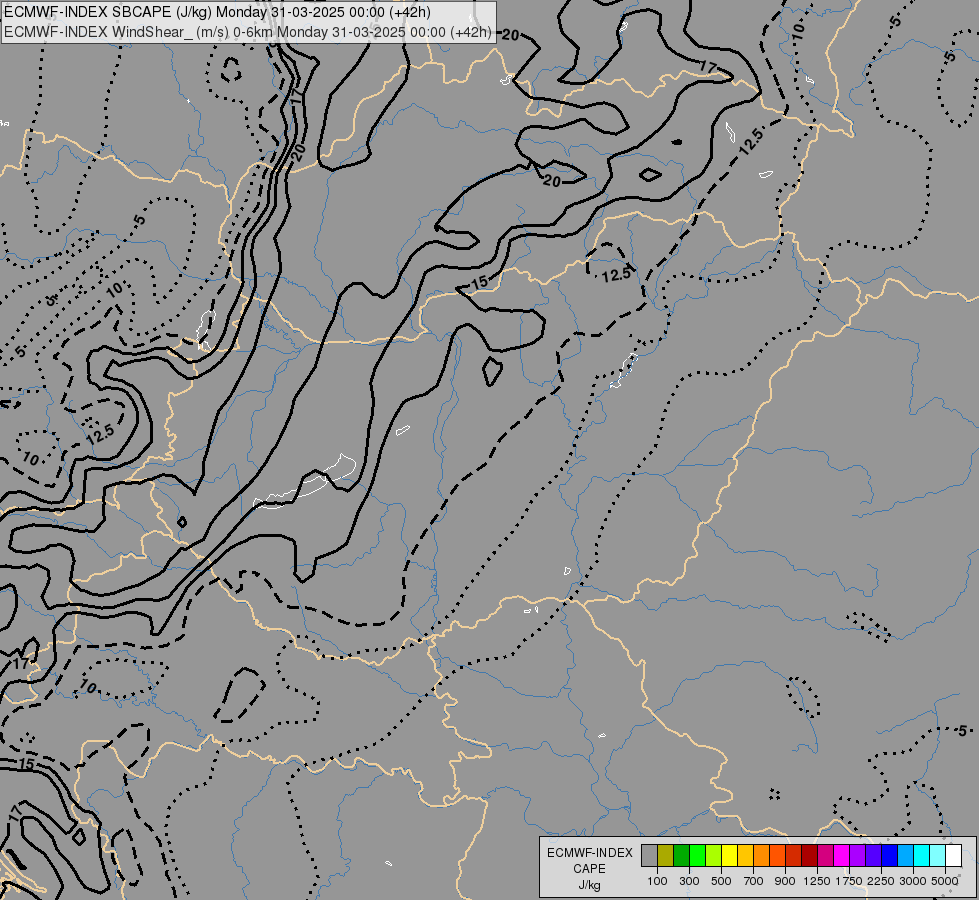Pick the dark maroon red legend swatch
Screen dimensions: 979x900
point(810,856)
